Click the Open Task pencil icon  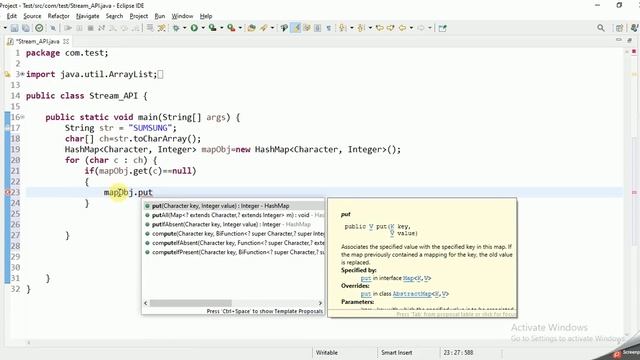pyautogui.click(x=264, y=28)
